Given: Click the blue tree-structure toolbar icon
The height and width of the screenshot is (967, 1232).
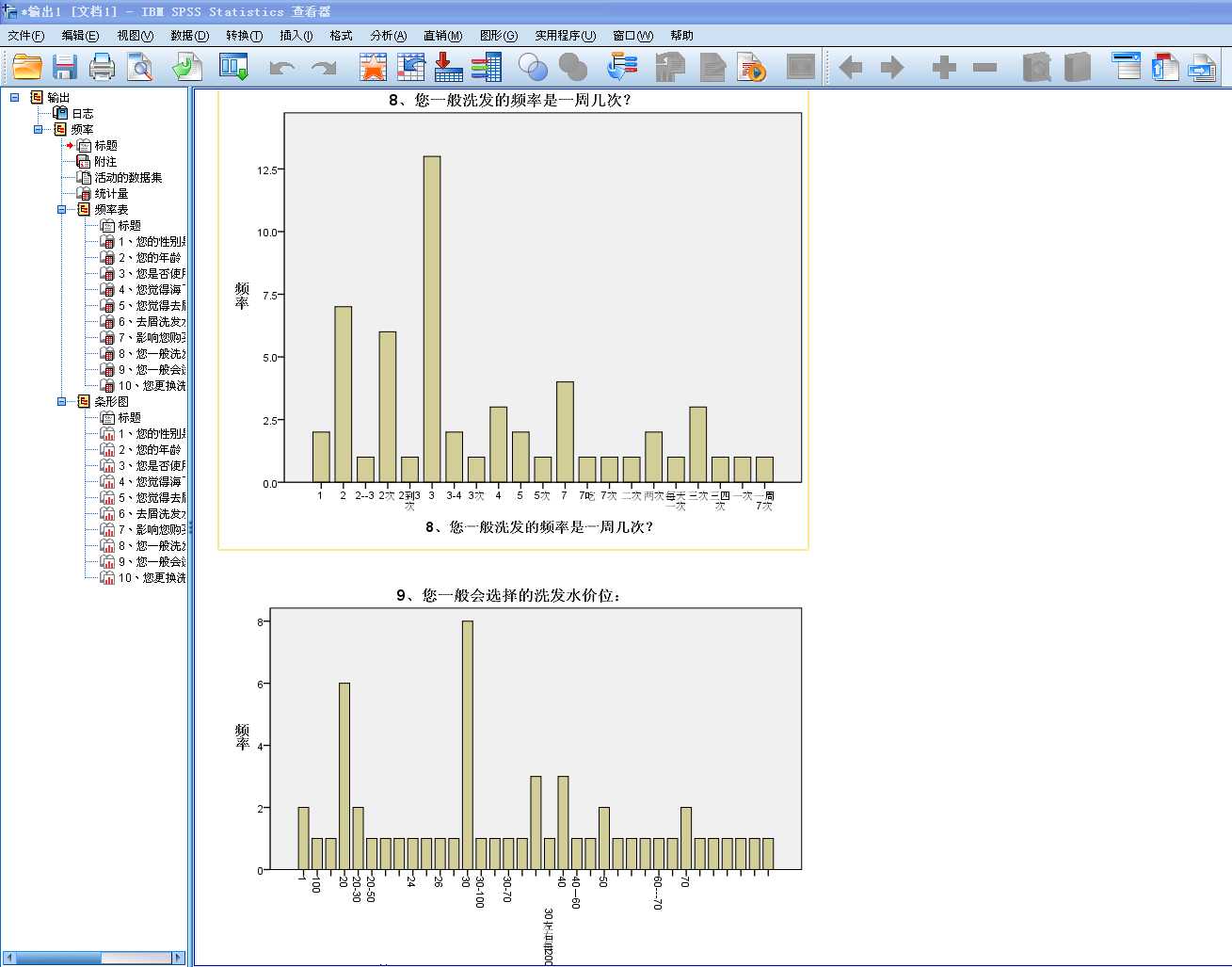Looking at the screenshot, I should (x=622, y=67).
